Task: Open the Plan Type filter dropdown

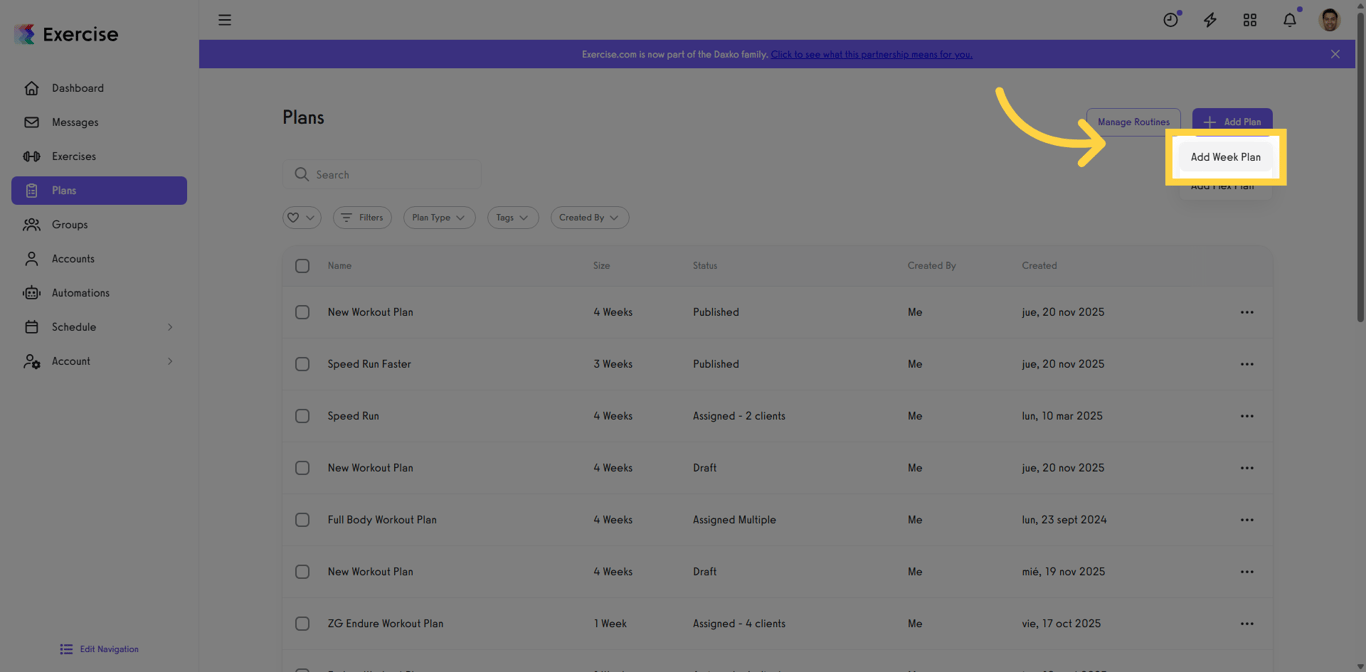Action: pos(439,217)
